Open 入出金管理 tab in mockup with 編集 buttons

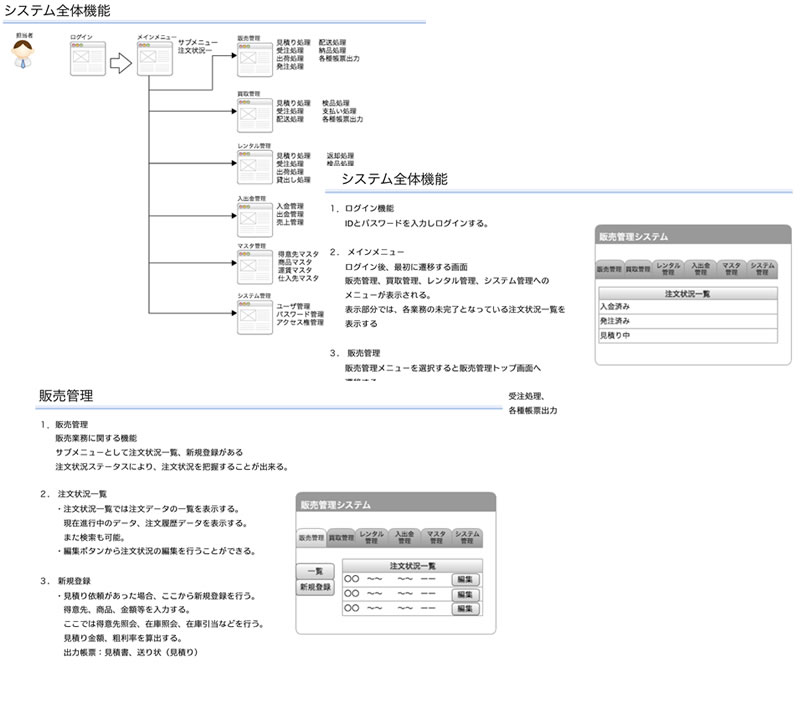tap(406, 537)
